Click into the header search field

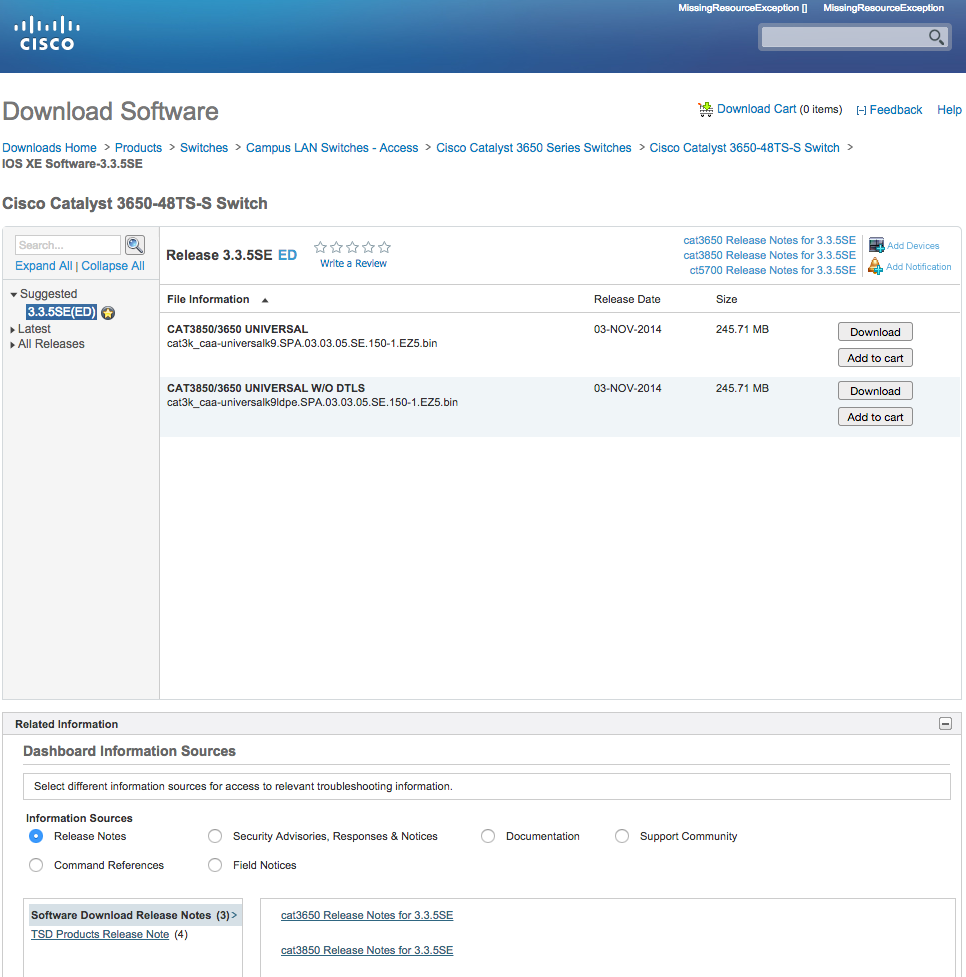pos(844,37)
